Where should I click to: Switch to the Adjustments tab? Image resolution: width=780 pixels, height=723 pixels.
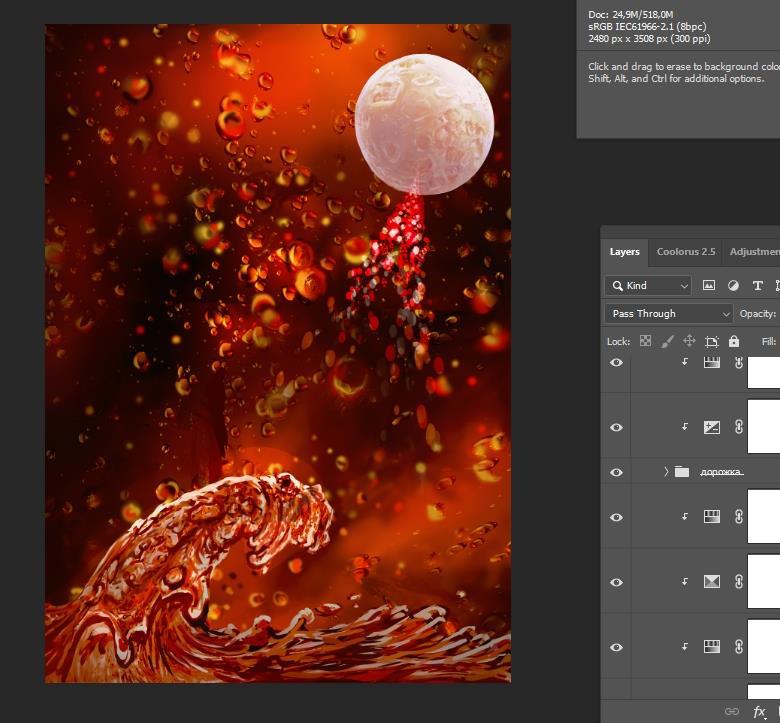click(754, 252)
